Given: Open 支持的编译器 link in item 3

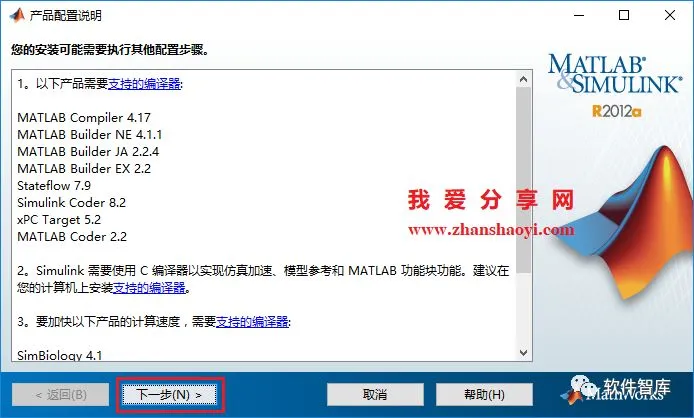Looking at the screenshot, I should pyautogui.click(x=252, y=321).
